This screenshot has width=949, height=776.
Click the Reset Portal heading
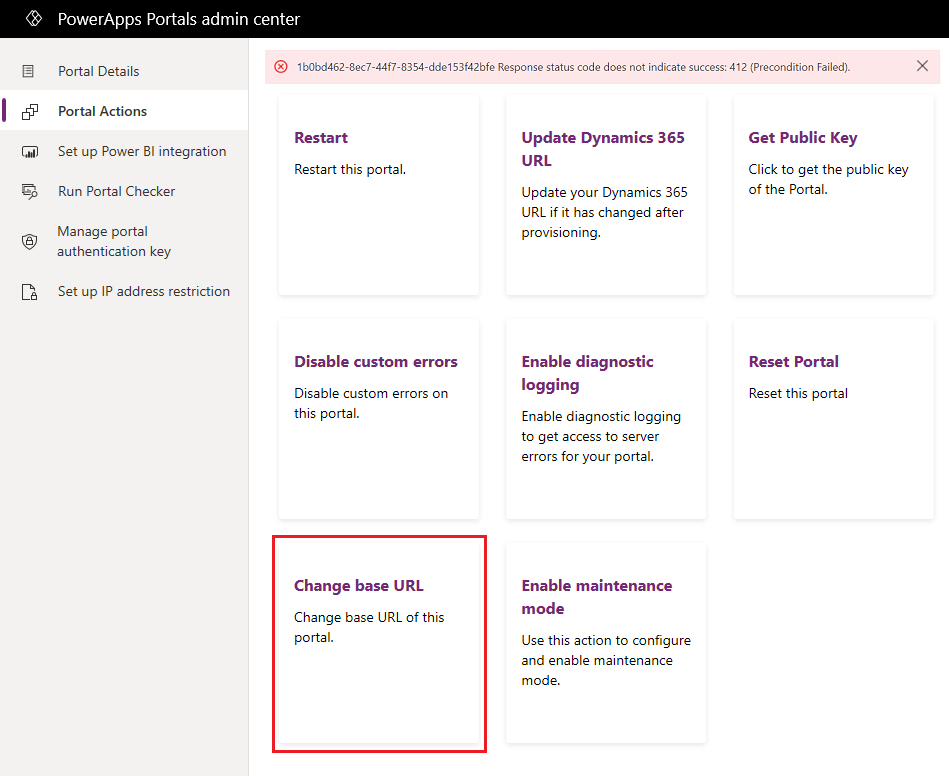[x=793, y=362]
